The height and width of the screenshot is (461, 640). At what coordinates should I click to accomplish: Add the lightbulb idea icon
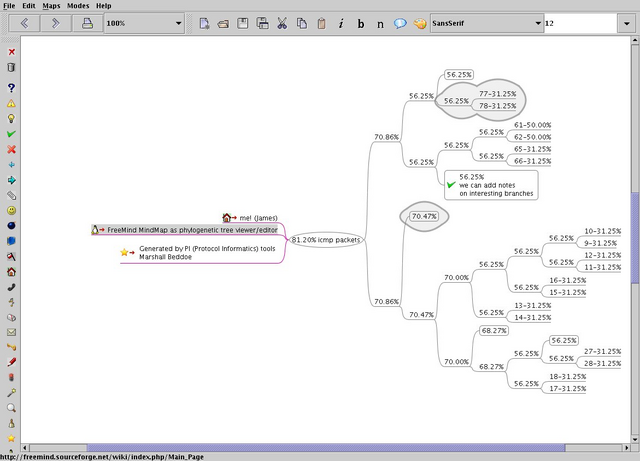tap(11, 118)
